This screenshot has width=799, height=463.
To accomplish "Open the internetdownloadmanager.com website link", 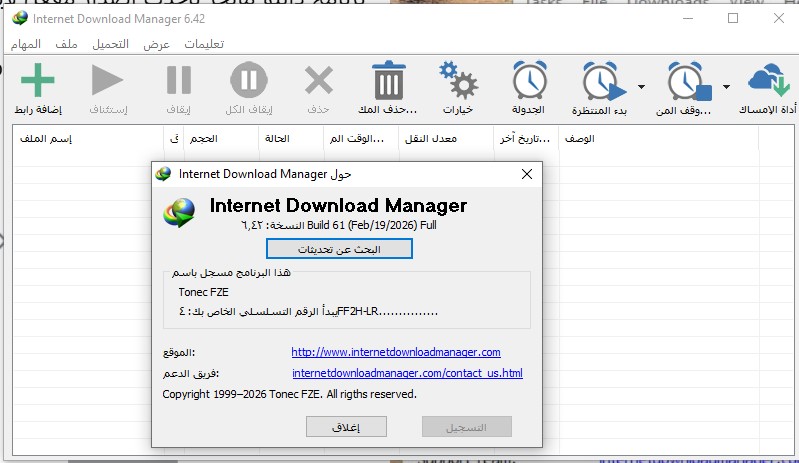I will coord(396,352).
